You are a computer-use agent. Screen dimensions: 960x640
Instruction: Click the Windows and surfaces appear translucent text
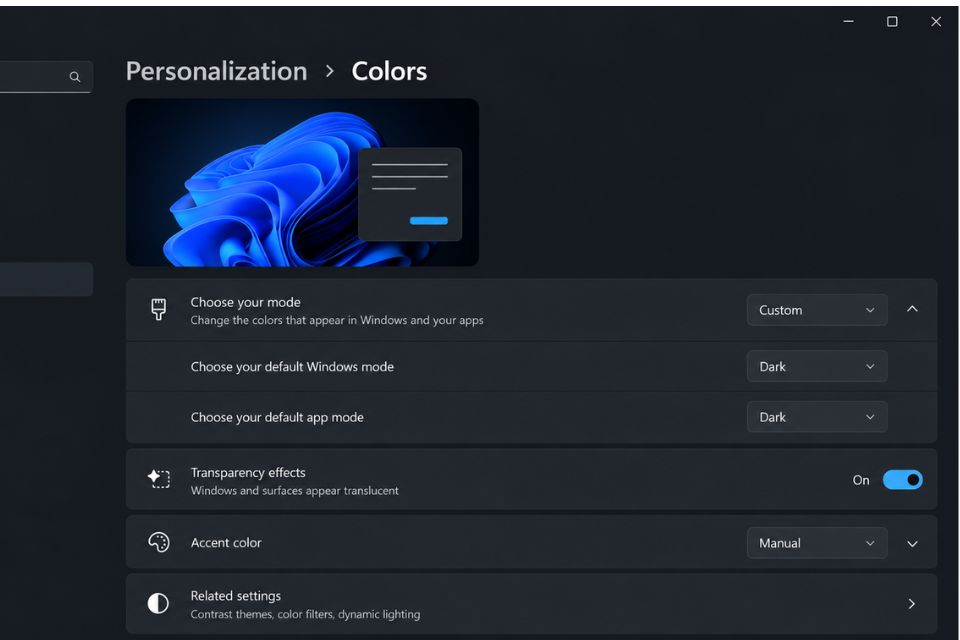click(x=294, y=491)
